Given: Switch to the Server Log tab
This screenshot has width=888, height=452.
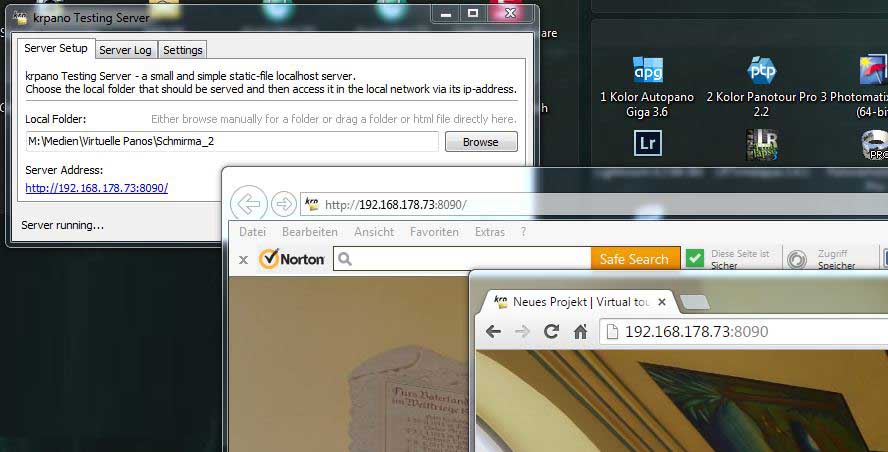Looking at the screenshot, I should [126, 50].
